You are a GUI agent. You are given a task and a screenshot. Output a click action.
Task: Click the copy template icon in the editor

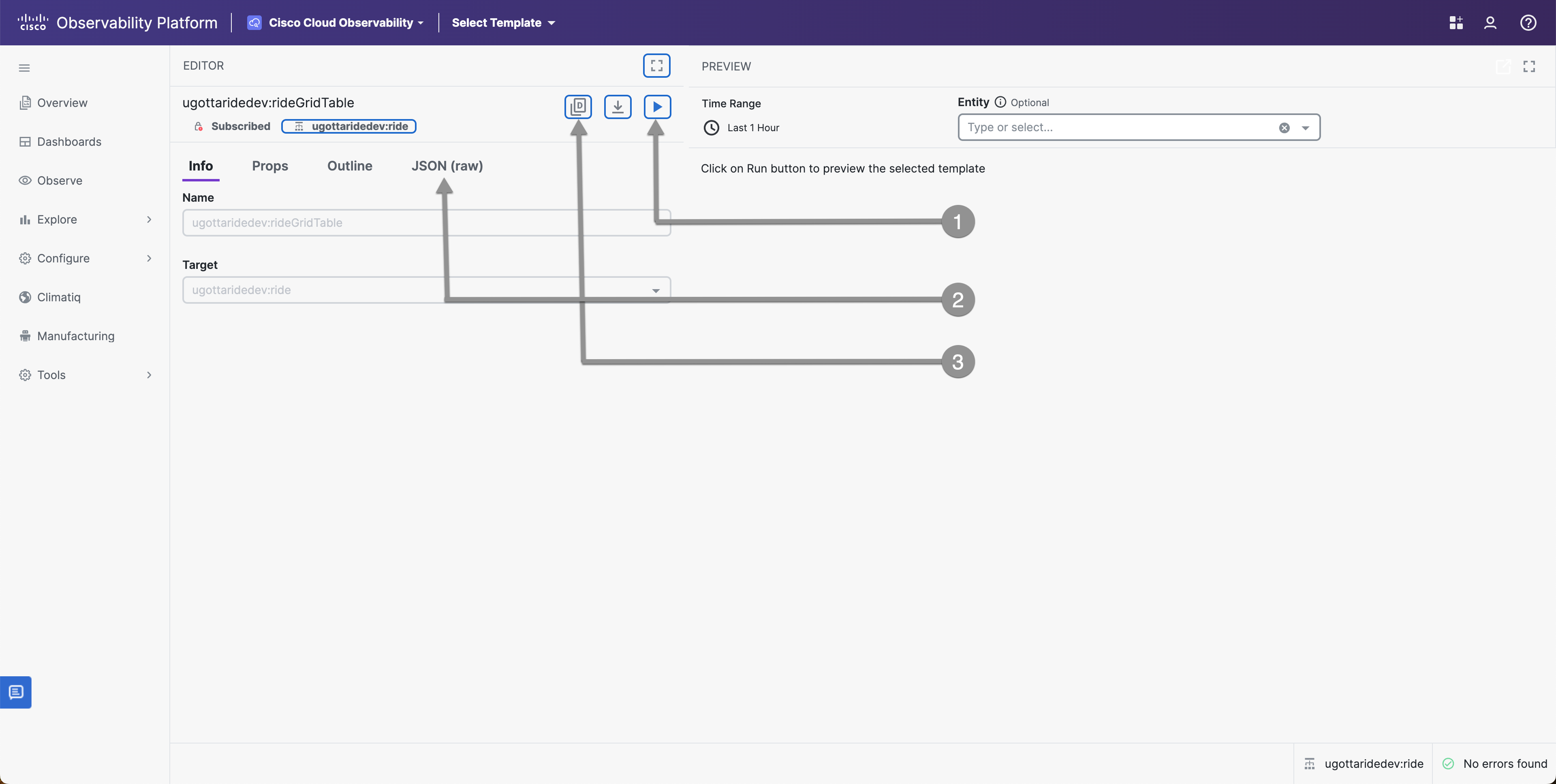[x=578, y=107]
